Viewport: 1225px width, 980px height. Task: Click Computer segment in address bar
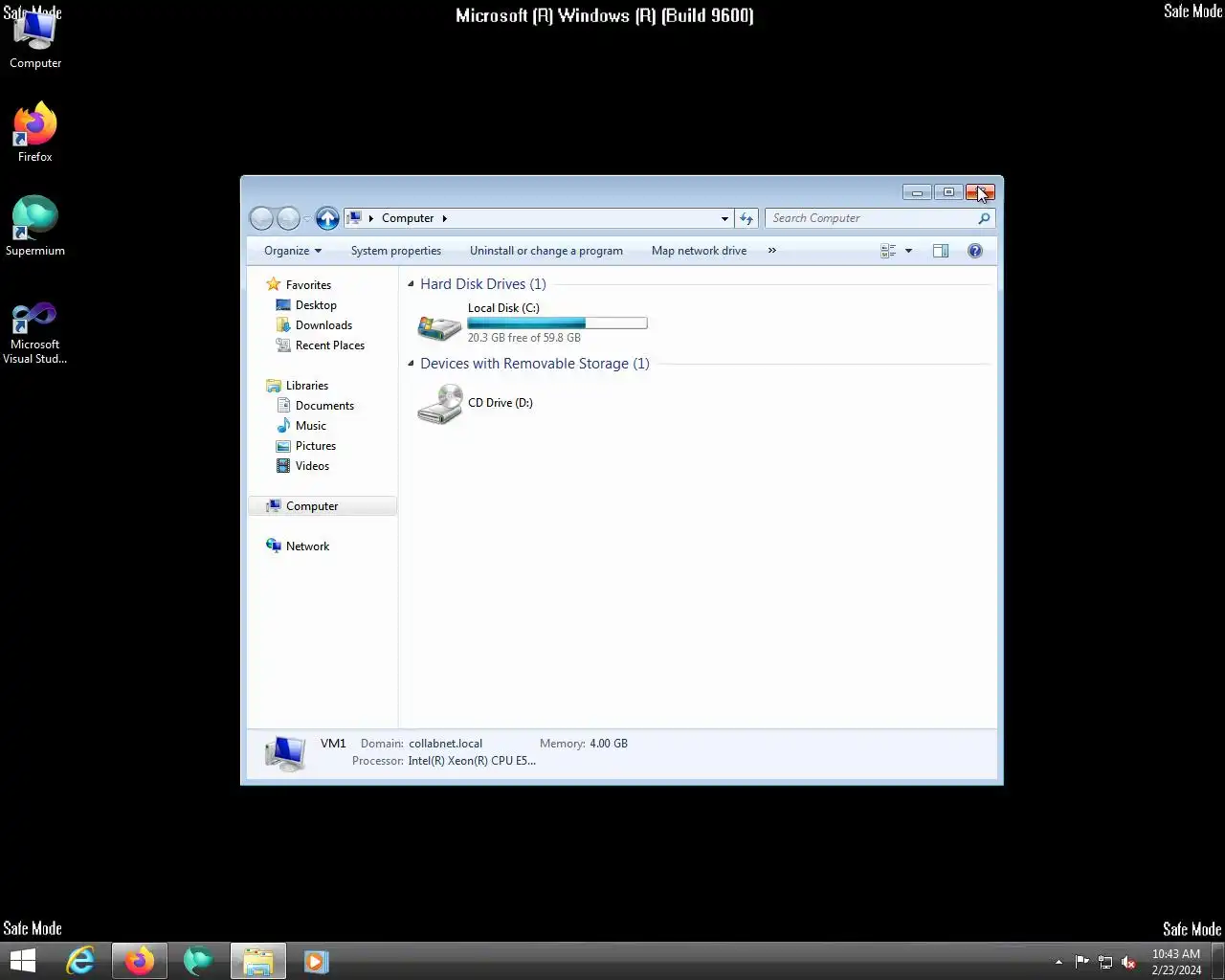408,218
